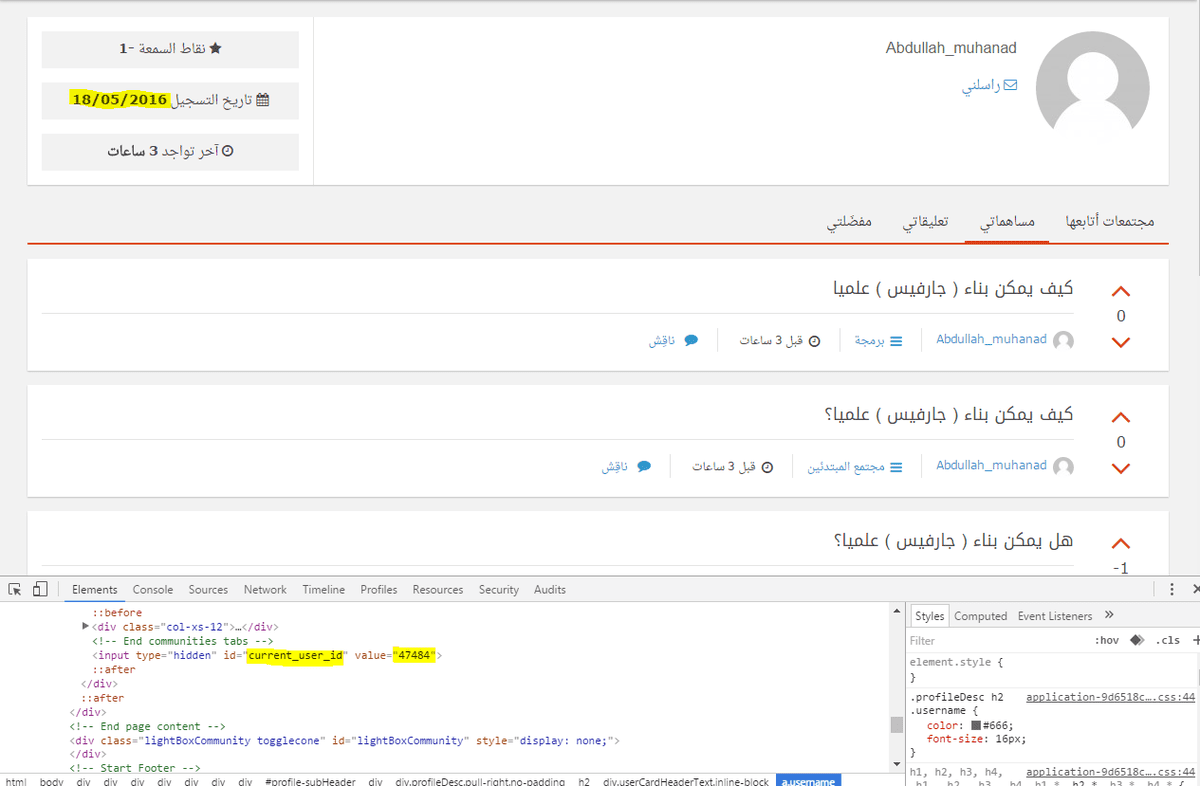Toggle the .cls class editor

click(x=1168, y=640)
